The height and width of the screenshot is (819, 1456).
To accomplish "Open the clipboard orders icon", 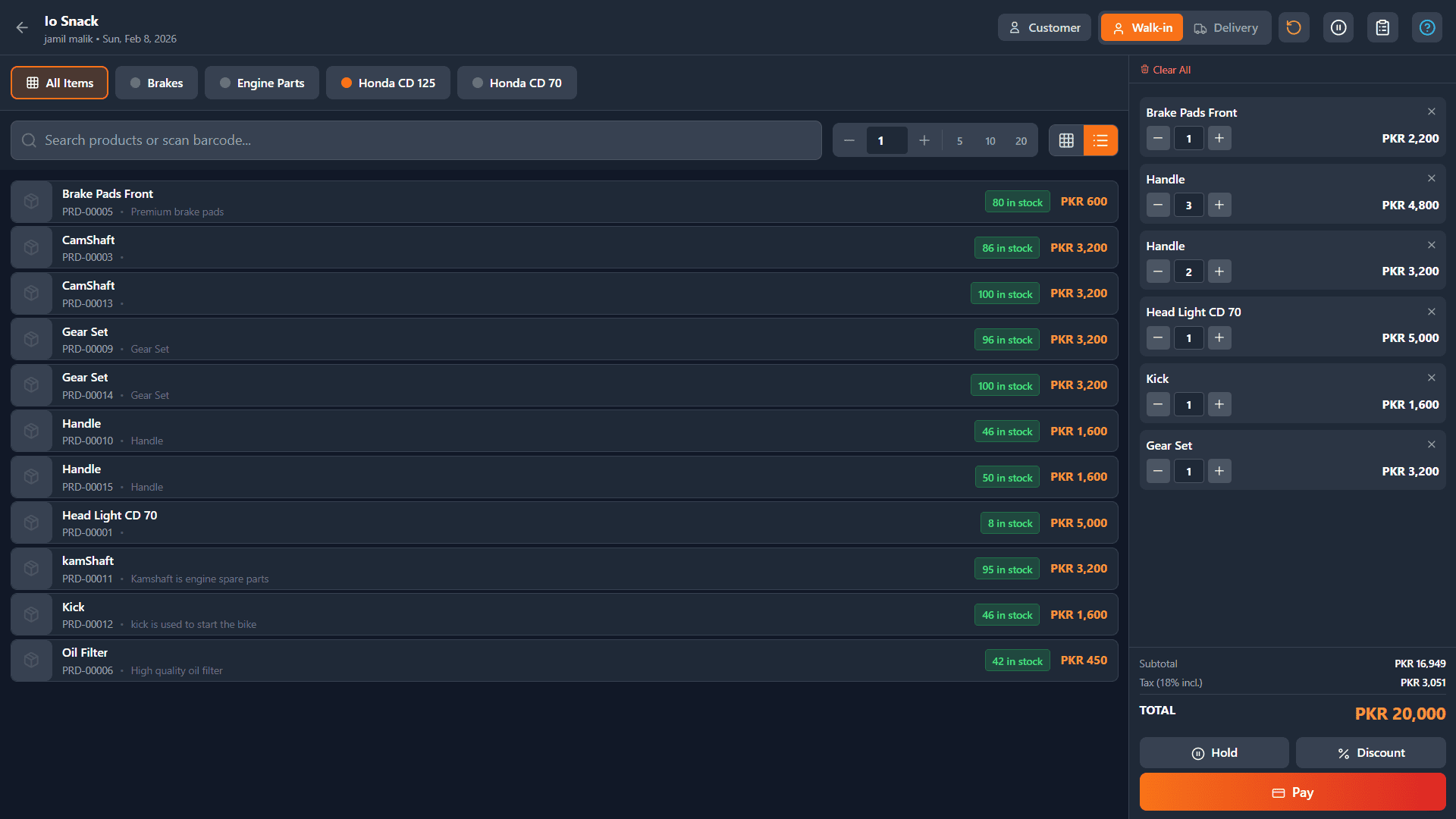I will tap(1382, 28).
